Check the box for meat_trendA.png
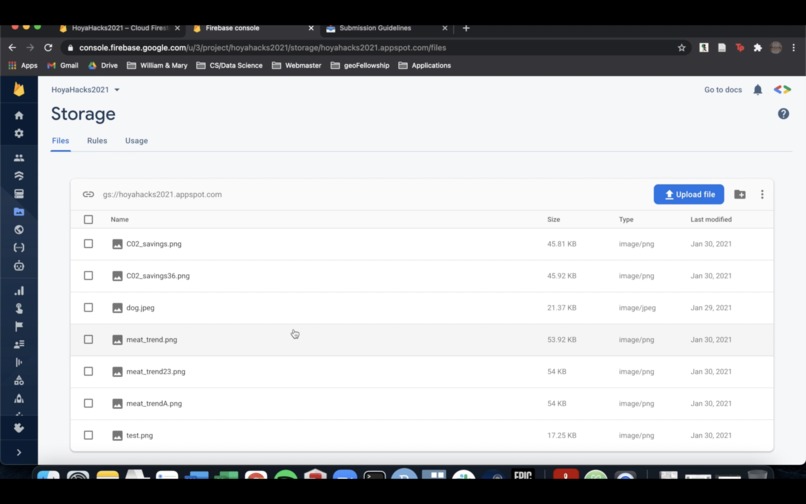The width and height of the screenshot is (806, 504). [88, 403]
